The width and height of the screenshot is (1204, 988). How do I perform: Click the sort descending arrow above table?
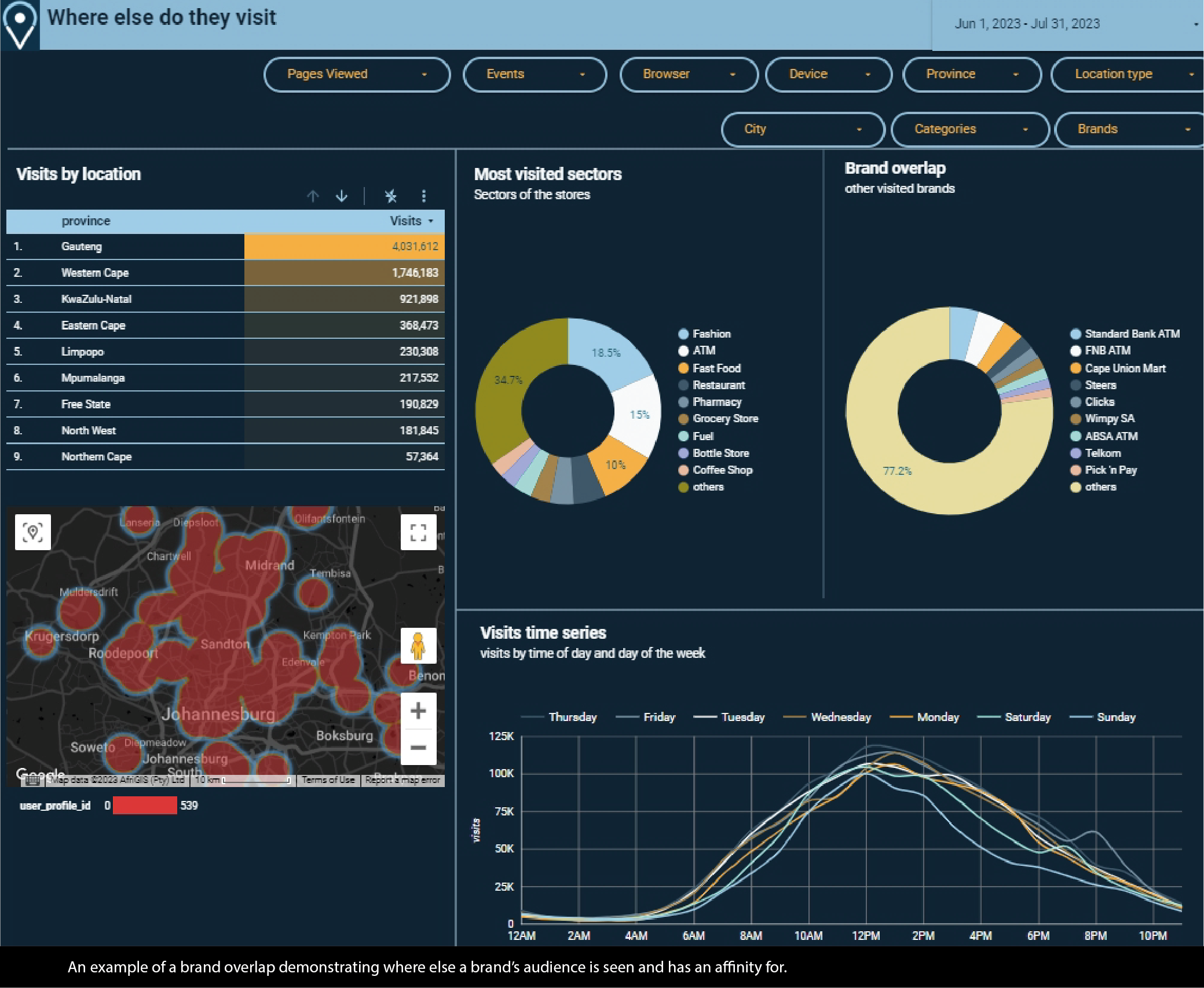[342, 196]
